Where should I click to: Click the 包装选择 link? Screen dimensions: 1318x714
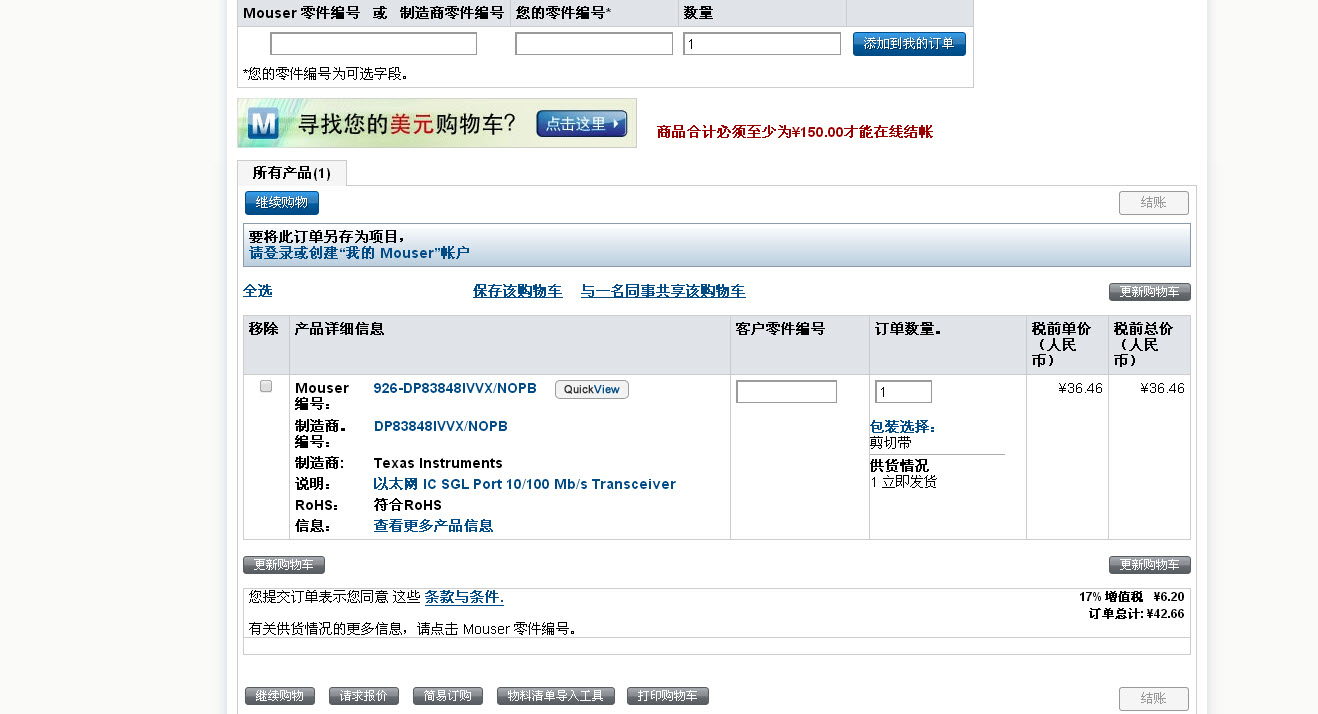[903, 427]
